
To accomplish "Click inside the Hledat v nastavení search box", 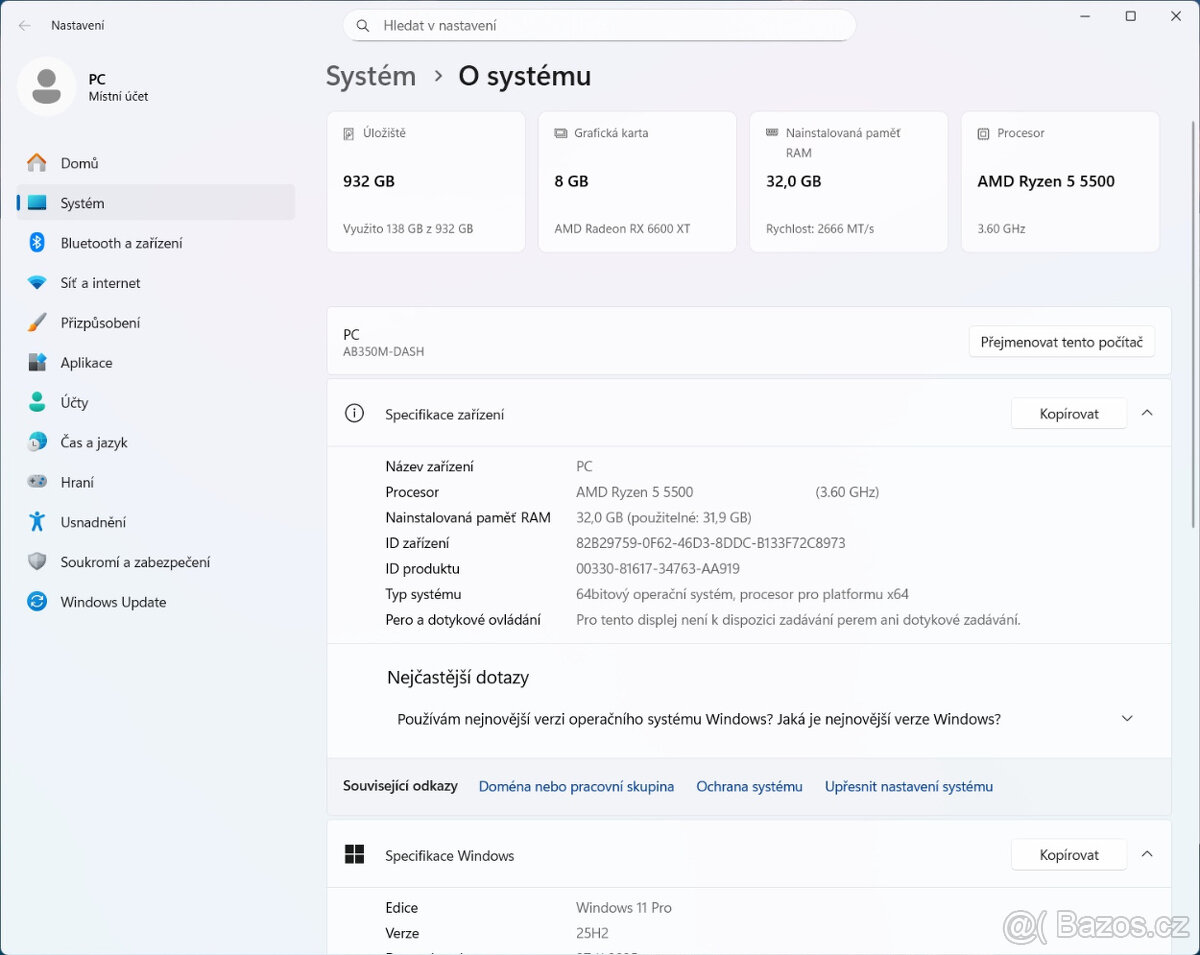I will [600, 25].
